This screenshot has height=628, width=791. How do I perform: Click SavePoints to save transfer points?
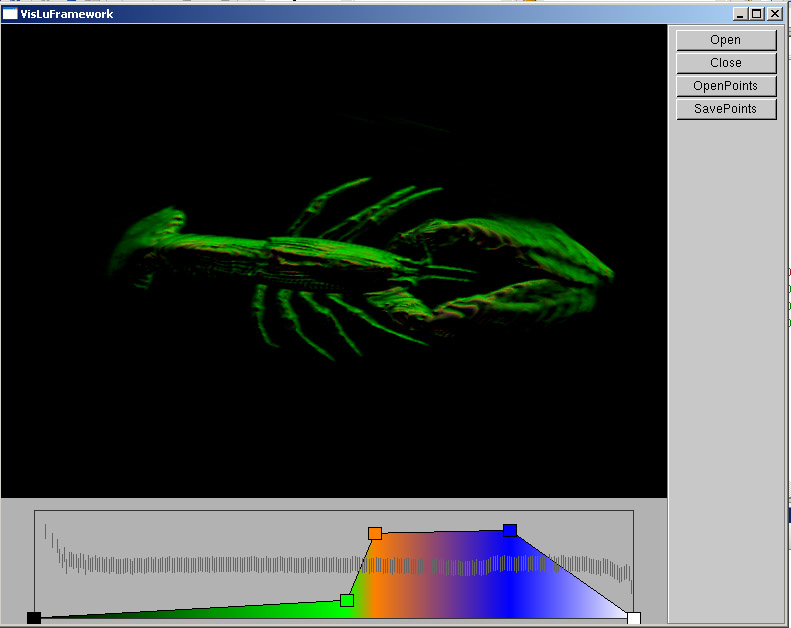coord(726,109)
